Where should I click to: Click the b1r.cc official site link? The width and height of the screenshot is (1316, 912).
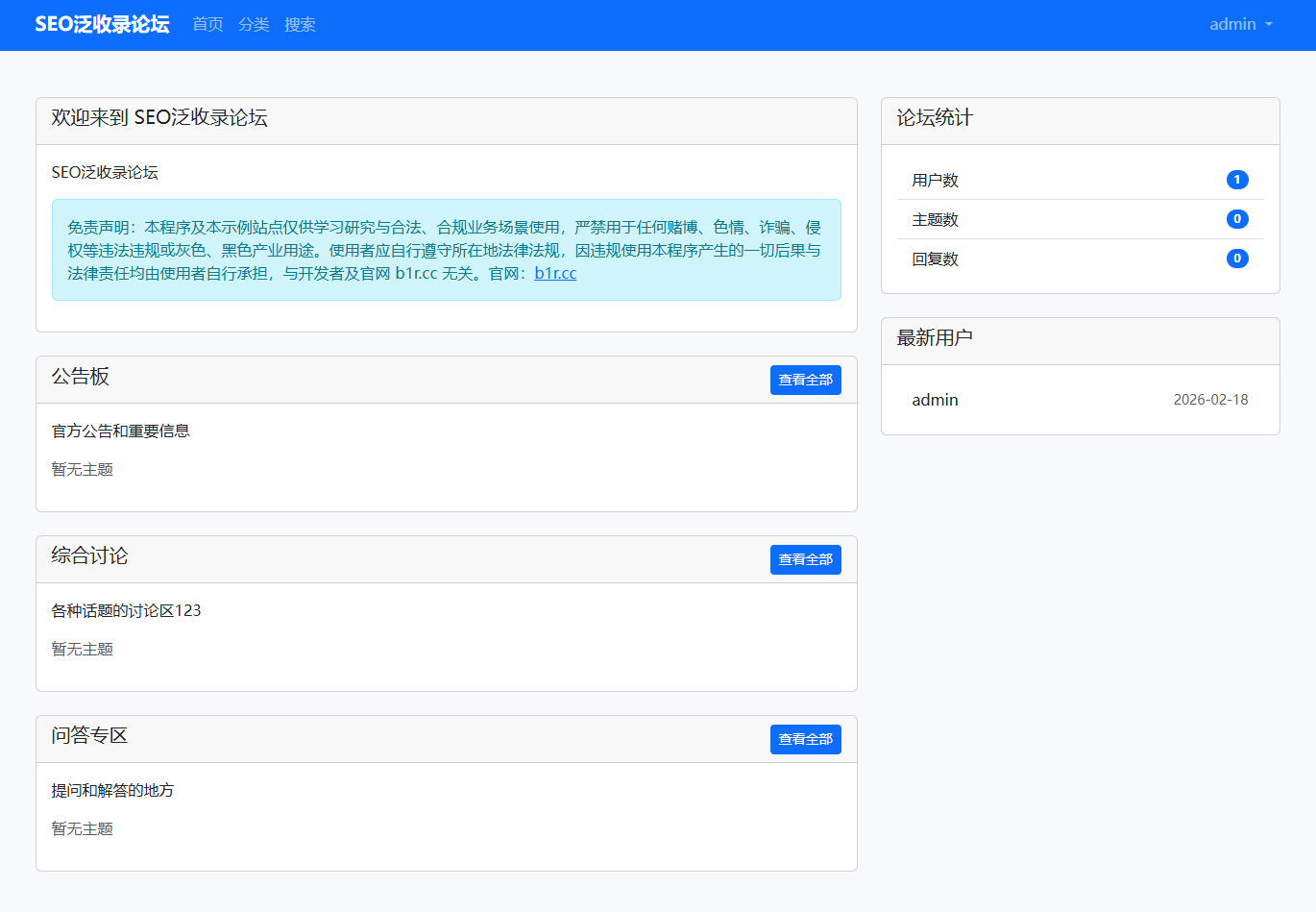click(x=555, y=273)
